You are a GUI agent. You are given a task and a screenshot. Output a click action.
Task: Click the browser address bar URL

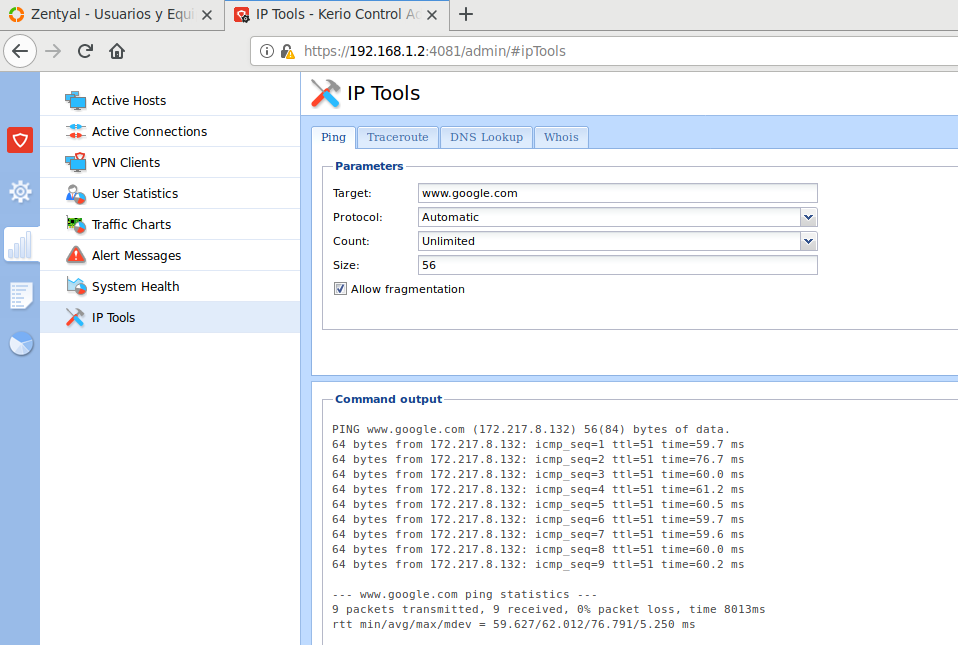(x=435, y=51)
